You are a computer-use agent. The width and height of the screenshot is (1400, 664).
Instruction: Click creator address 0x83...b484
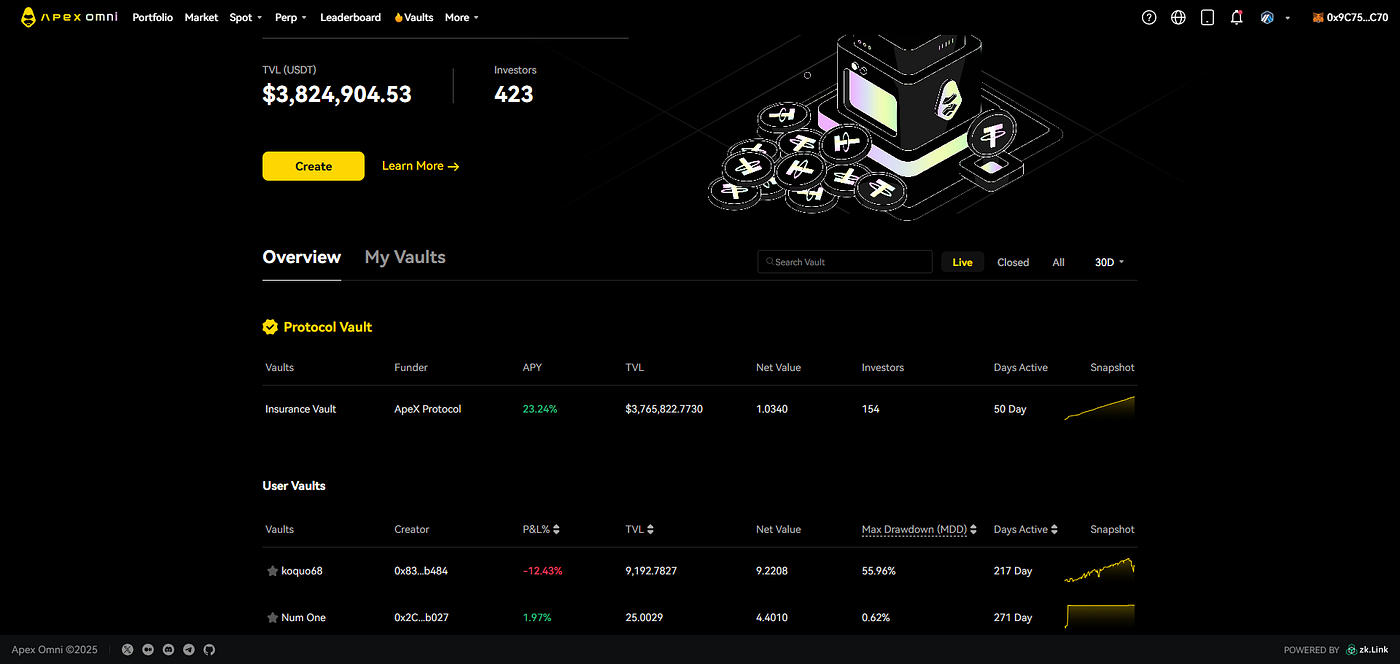(x=421, y=571)
